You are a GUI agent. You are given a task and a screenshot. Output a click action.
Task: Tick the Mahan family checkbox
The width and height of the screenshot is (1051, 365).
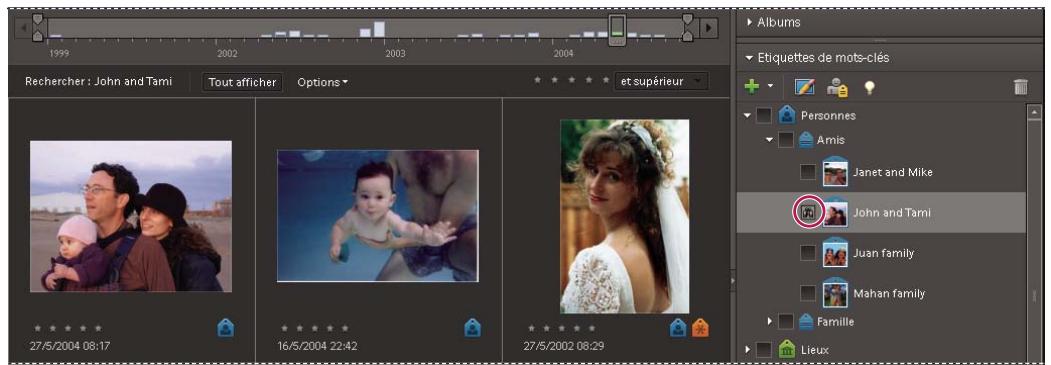point(809,293)
